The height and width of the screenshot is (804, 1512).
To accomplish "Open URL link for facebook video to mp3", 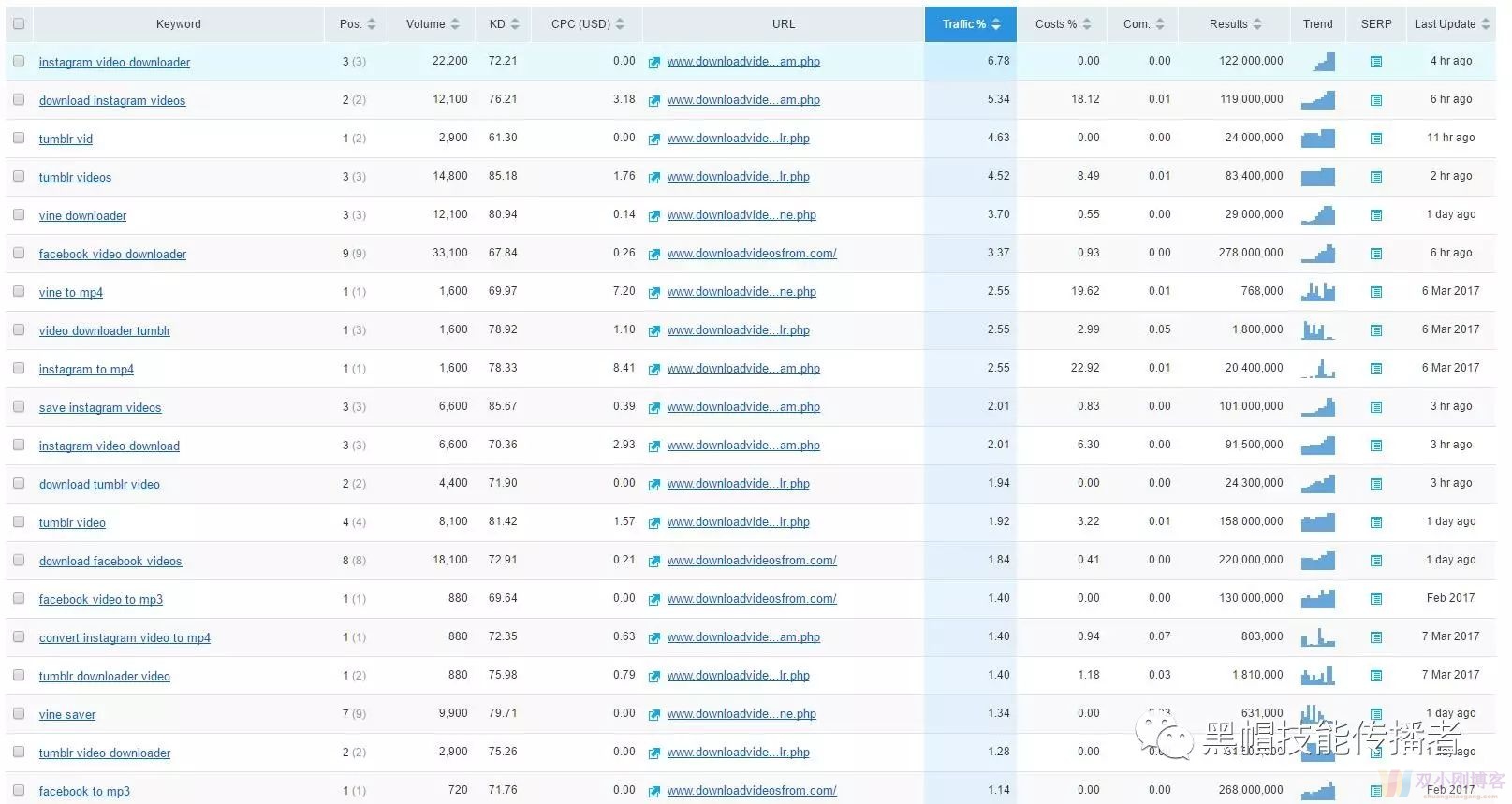I will (x=752, y=599).
